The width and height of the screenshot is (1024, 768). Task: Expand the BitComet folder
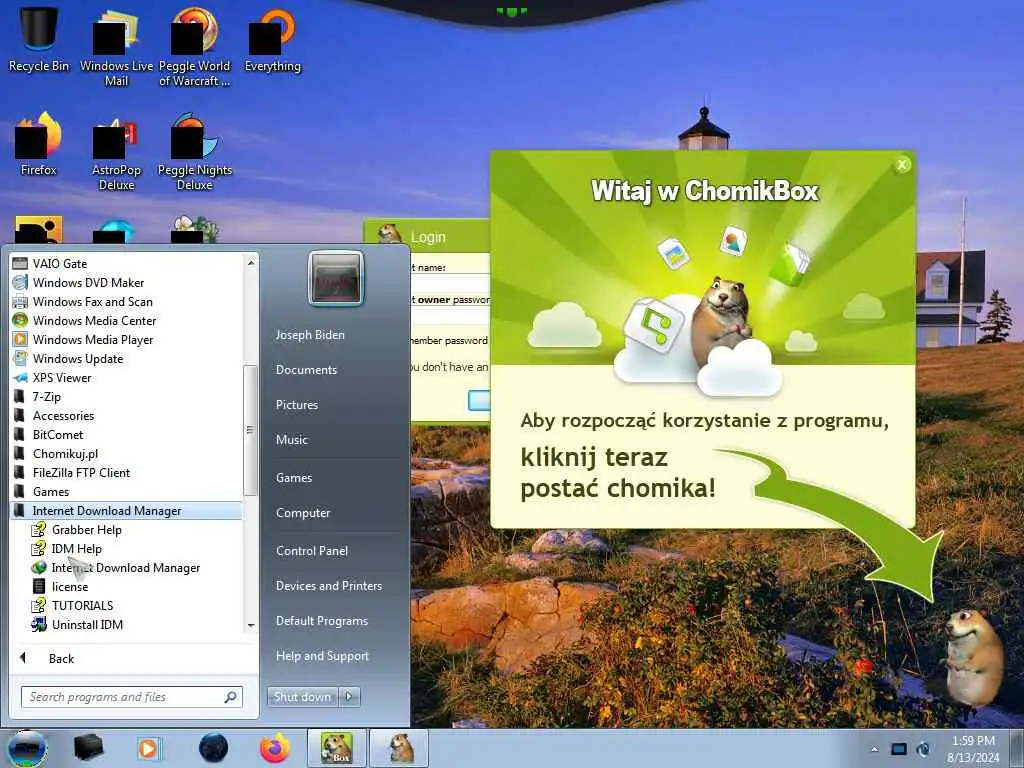[127, 435]
